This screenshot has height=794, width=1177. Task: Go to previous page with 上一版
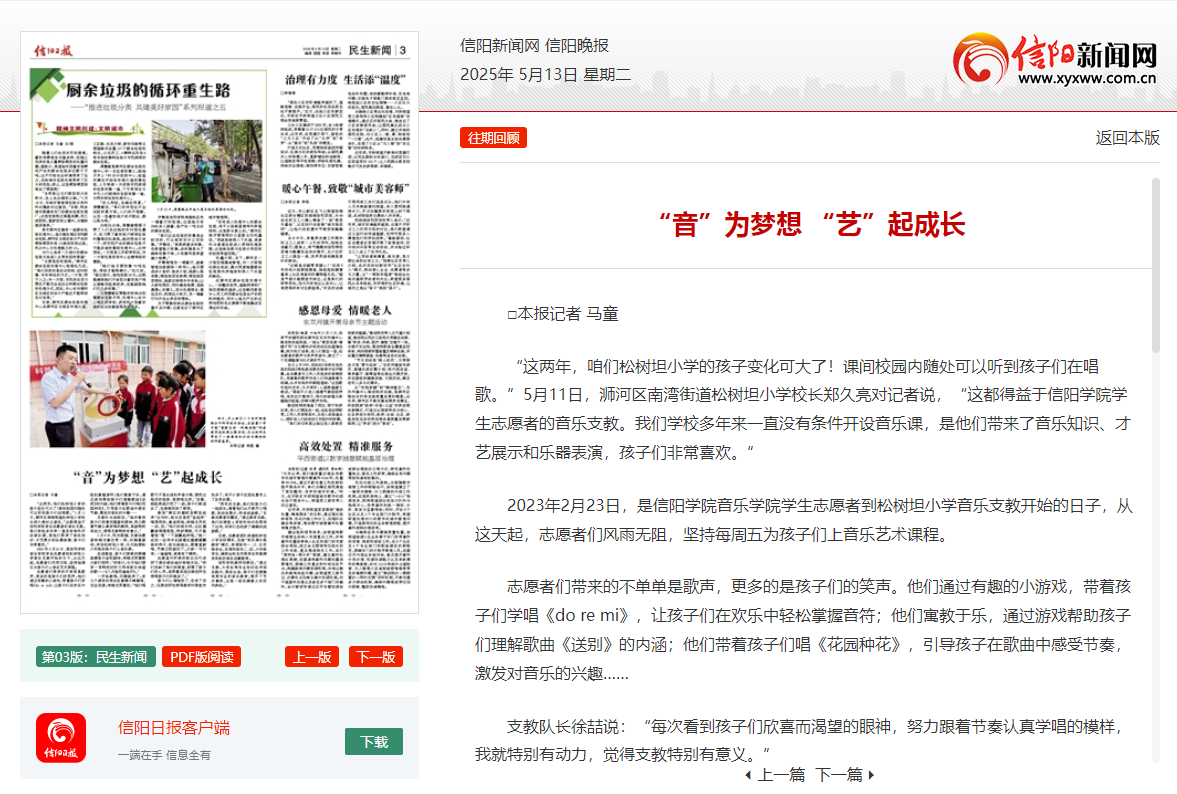pos(311,657)
